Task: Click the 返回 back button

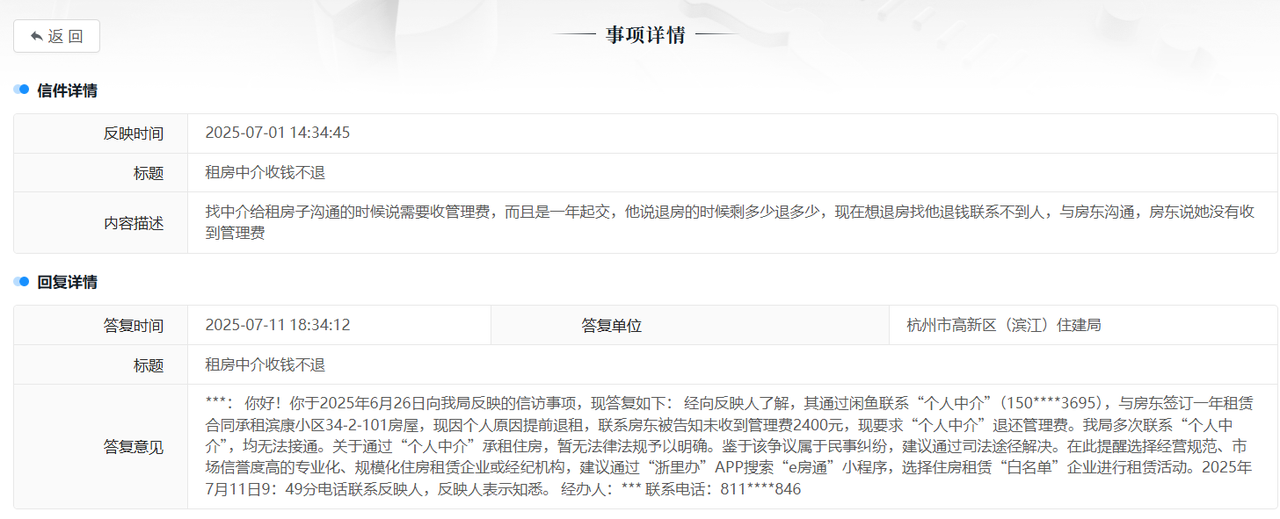Action: pyautogui.click(x=56, y=36)
